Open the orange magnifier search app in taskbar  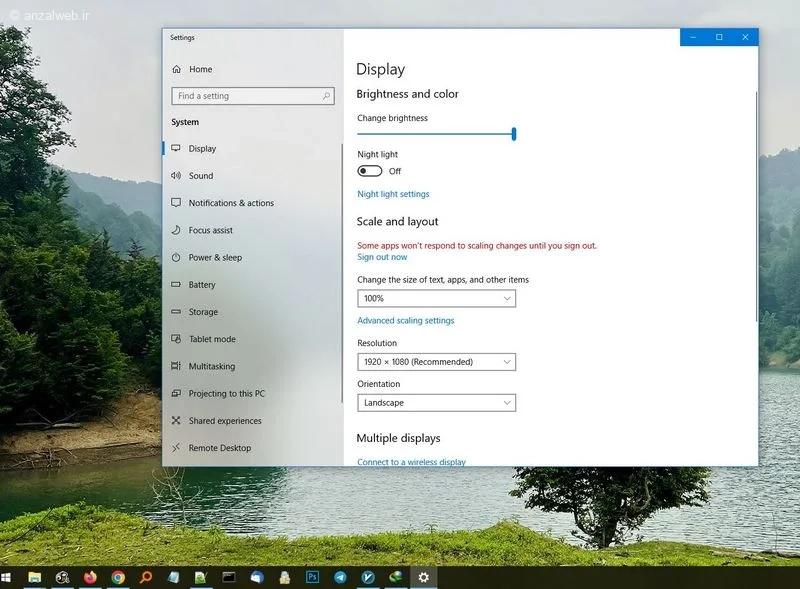pos(146,577)
